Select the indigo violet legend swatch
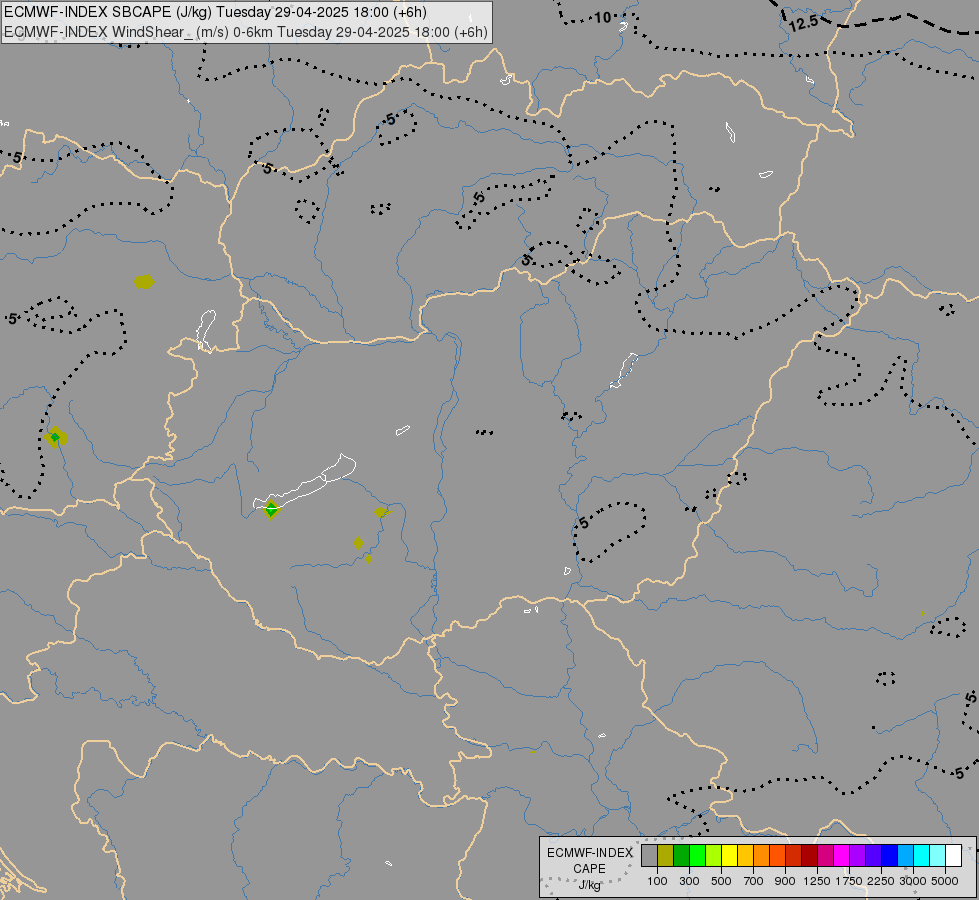The width and height of the screenshot is (979, 900). tap(873, 856)
